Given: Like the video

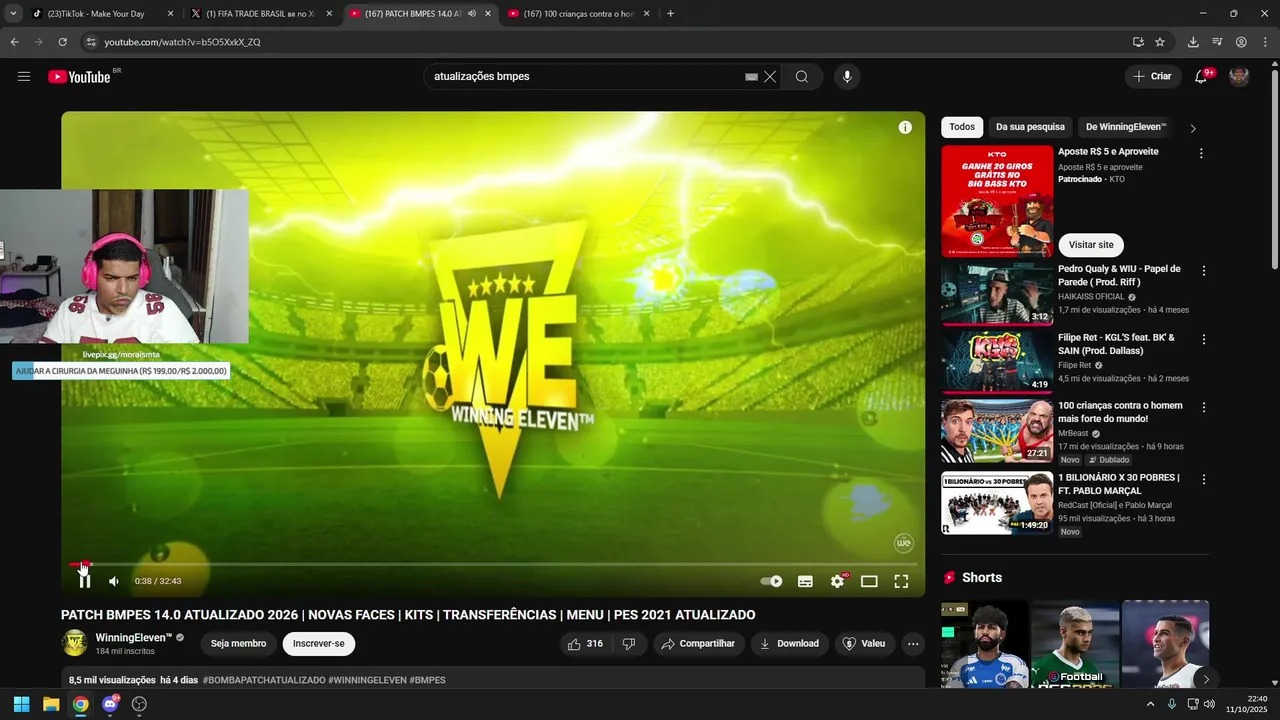Looking at the screenshot, I should [586, 644].
